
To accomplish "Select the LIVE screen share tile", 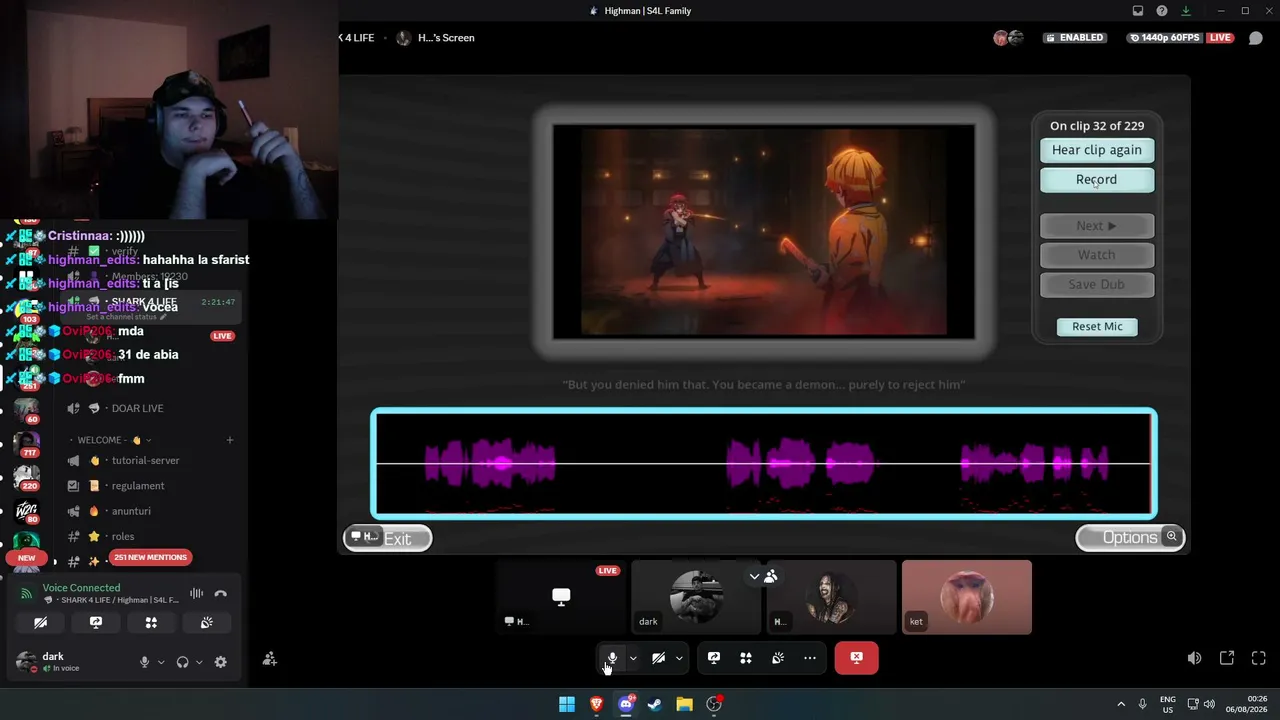I will pyautogui.click(x=561, y=597).
